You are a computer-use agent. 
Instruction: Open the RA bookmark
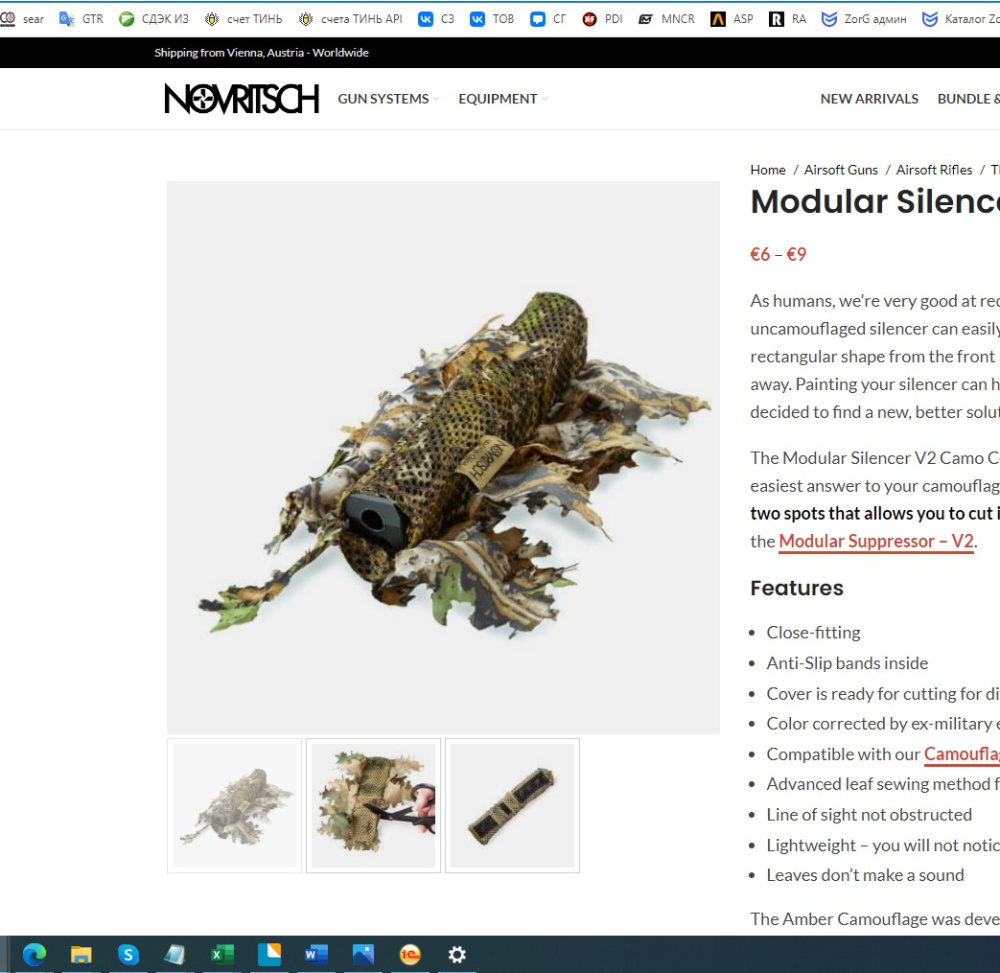[x=788, y=19]
